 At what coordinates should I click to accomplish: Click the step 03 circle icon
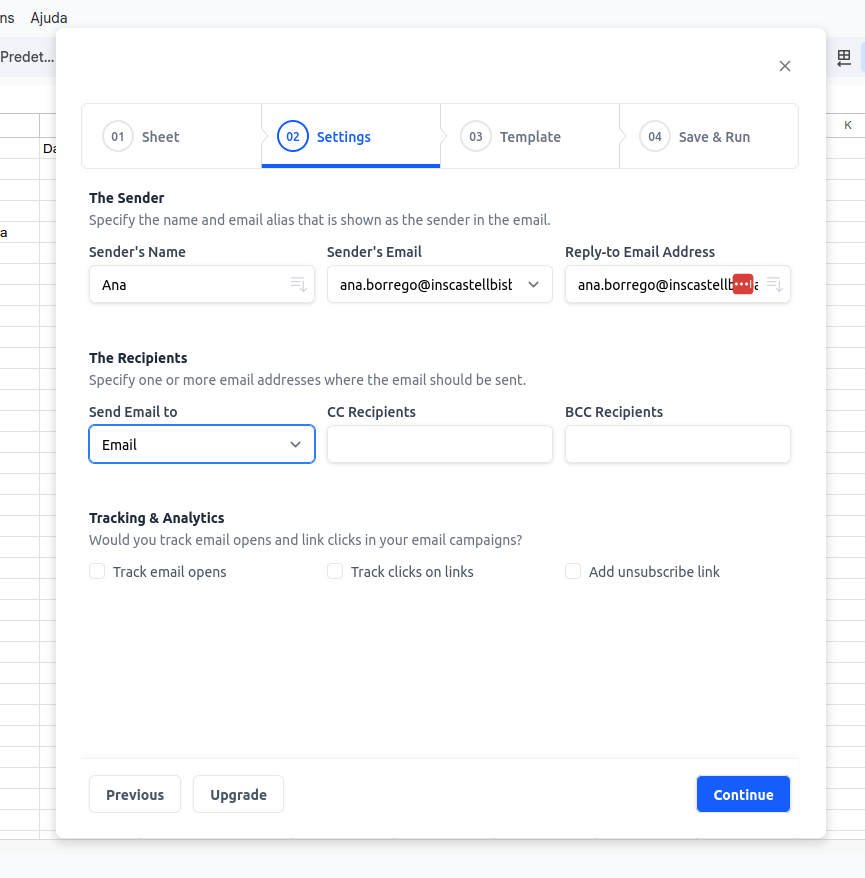pos(476,137)
